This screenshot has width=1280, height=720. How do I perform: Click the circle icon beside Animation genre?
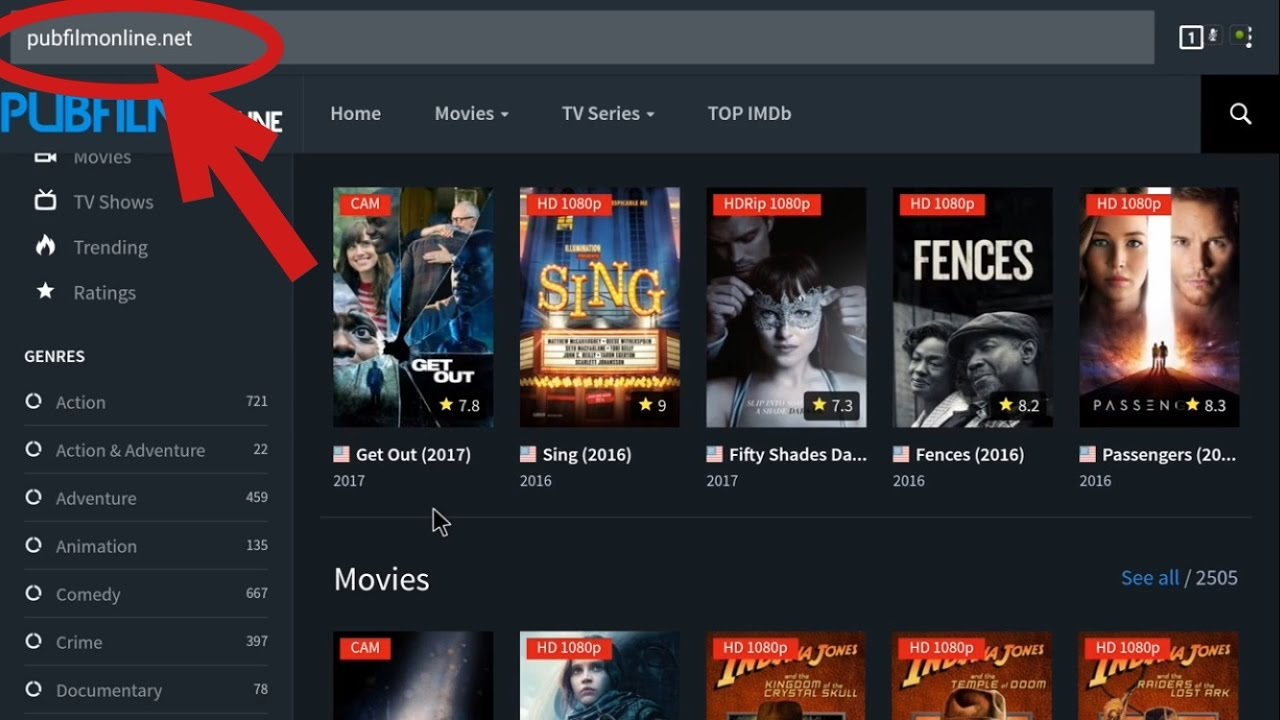coord(33,545)
